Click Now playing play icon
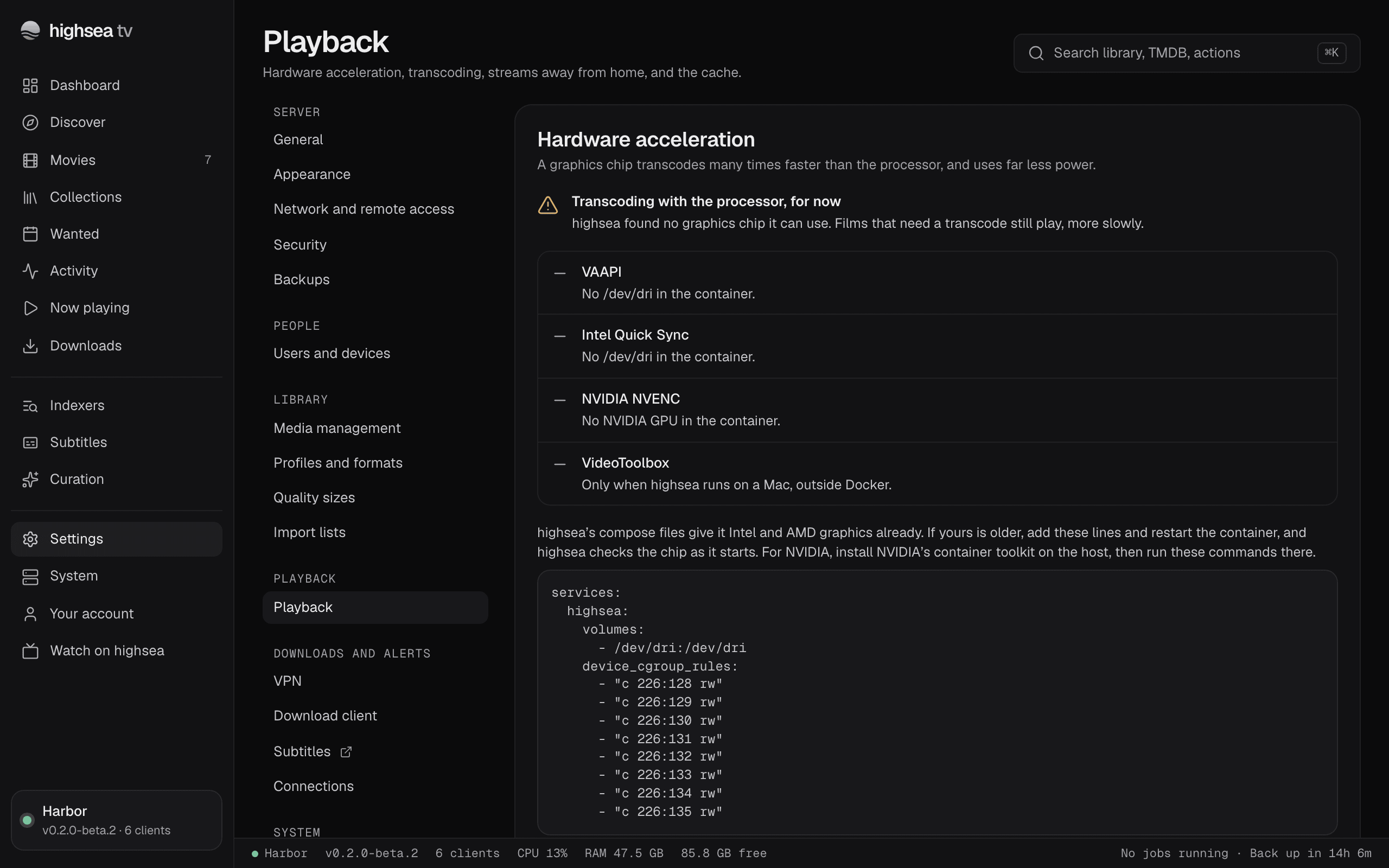 pyautogui.click(x=30, y=308)
